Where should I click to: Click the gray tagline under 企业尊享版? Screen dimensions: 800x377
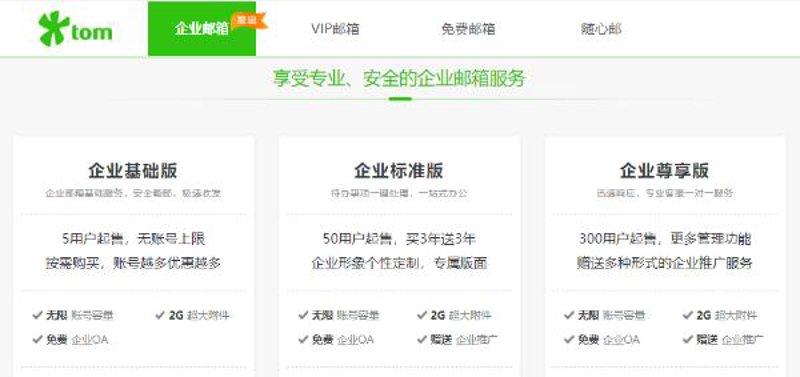click(665, 193)
